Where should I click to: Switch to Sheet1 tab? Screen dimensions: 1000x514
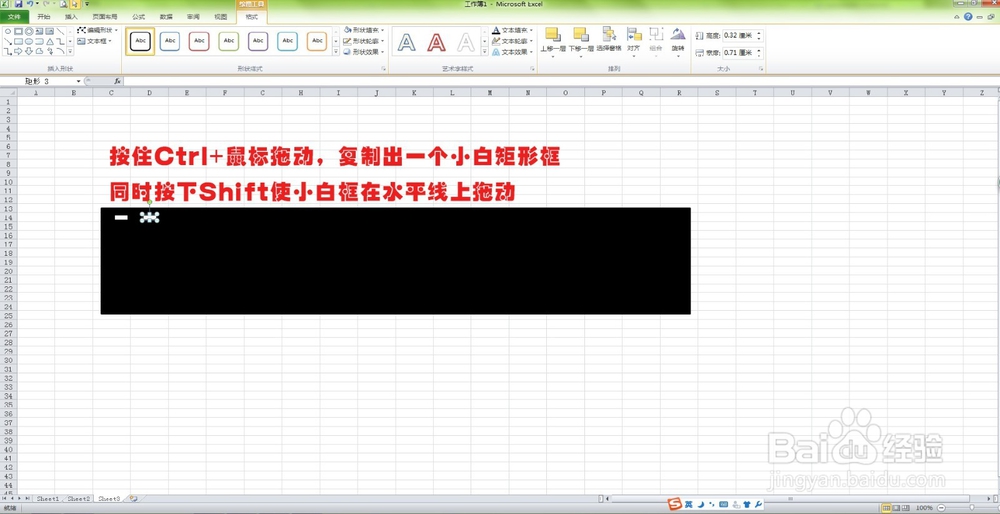tap(47, 498)
